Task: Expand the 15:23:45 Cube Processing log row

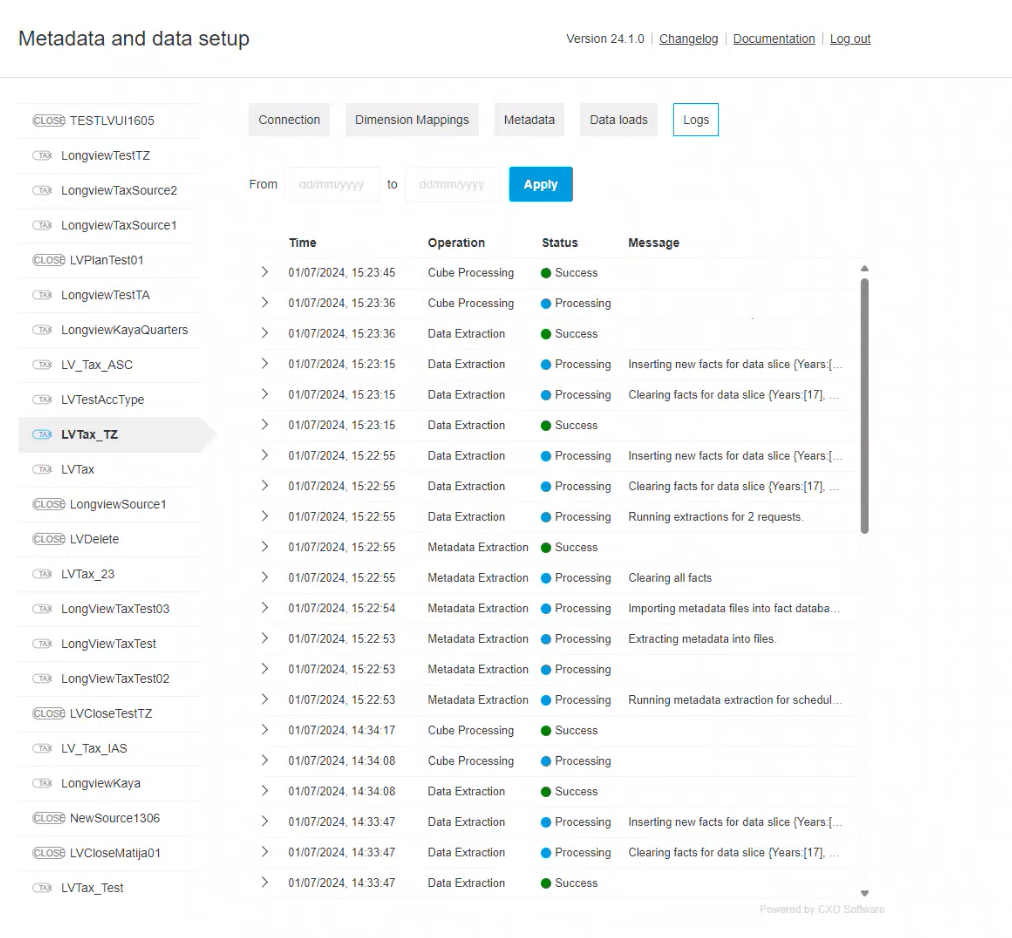Action: pos(265,272)
